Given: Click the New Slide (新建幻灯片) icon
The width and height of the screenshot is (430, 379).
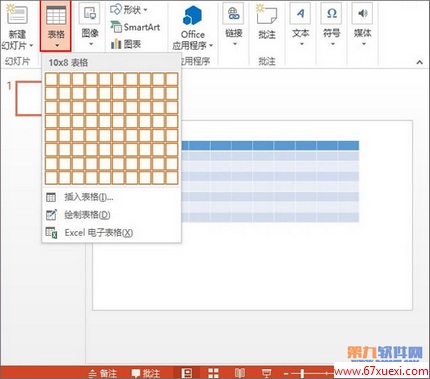Looking at the screenshot, I should [x=17, y=15].
